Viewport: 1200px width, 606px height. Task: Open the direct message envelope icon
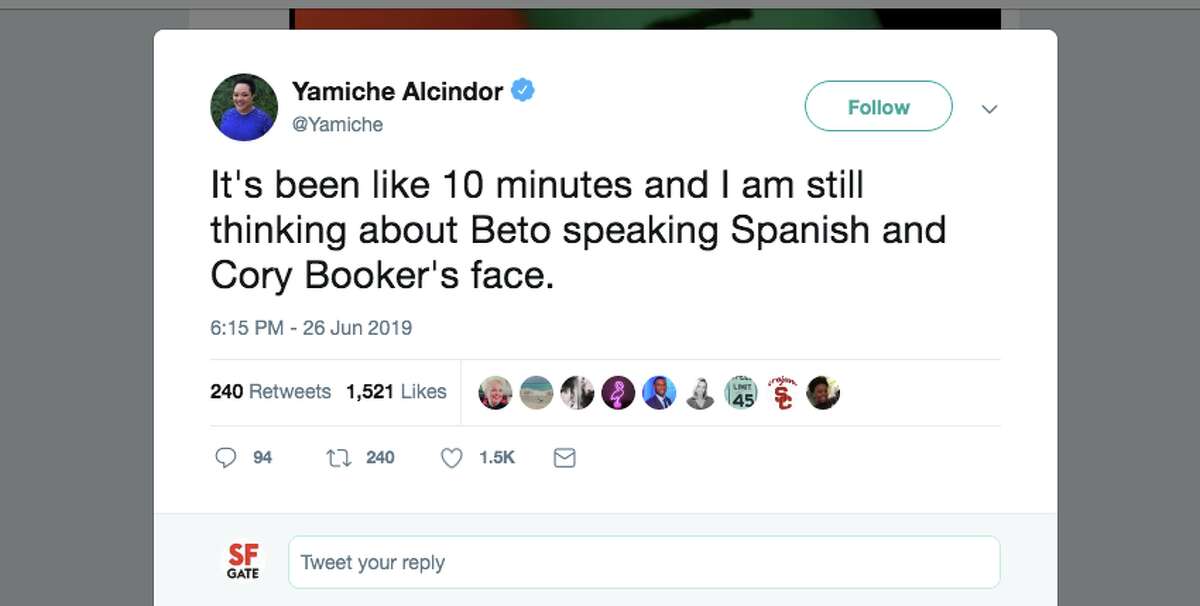pos(564,457)
